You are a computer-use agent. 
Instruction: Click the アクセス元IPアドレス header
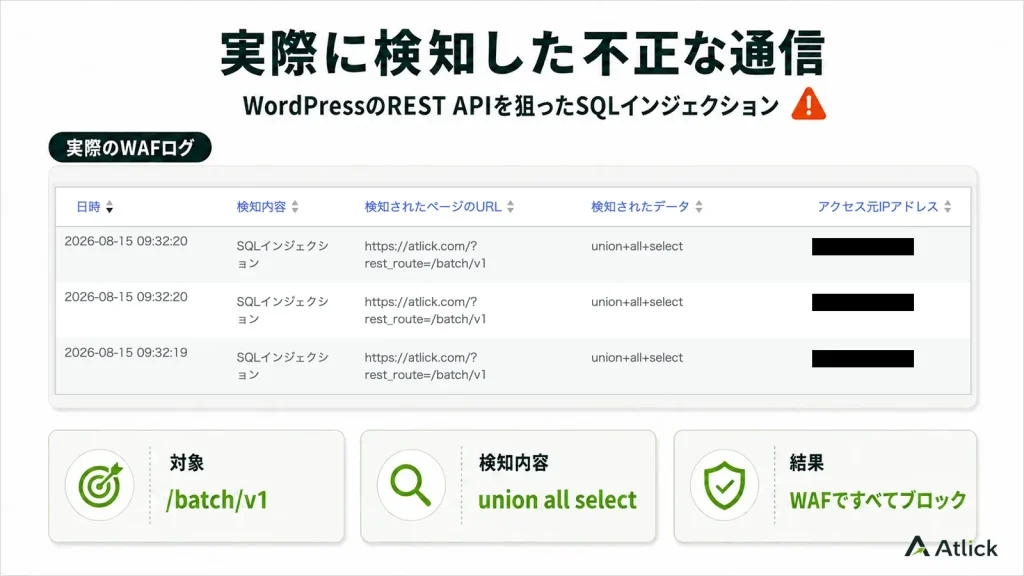(x=878, y=207)
